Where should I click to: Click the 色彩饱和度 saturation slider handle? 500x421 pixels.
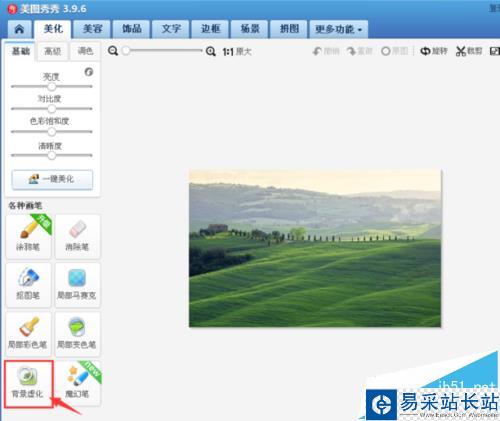coord(52,132)
